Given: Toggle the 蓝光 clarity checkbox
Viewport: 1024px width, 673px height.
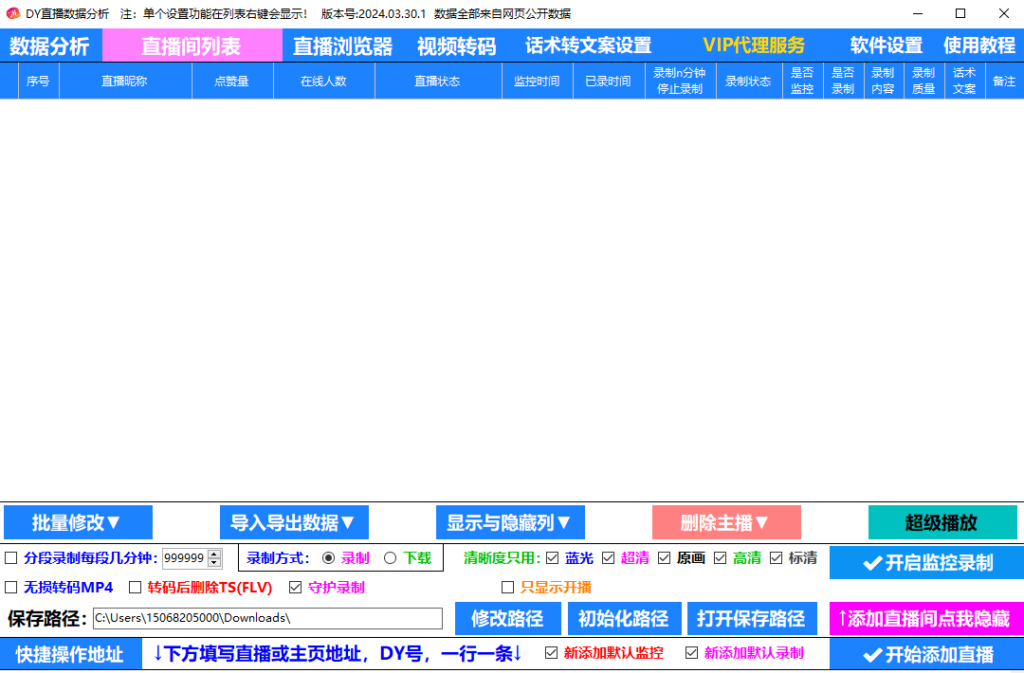Looking at the screenshot, I should coord(553,559).
